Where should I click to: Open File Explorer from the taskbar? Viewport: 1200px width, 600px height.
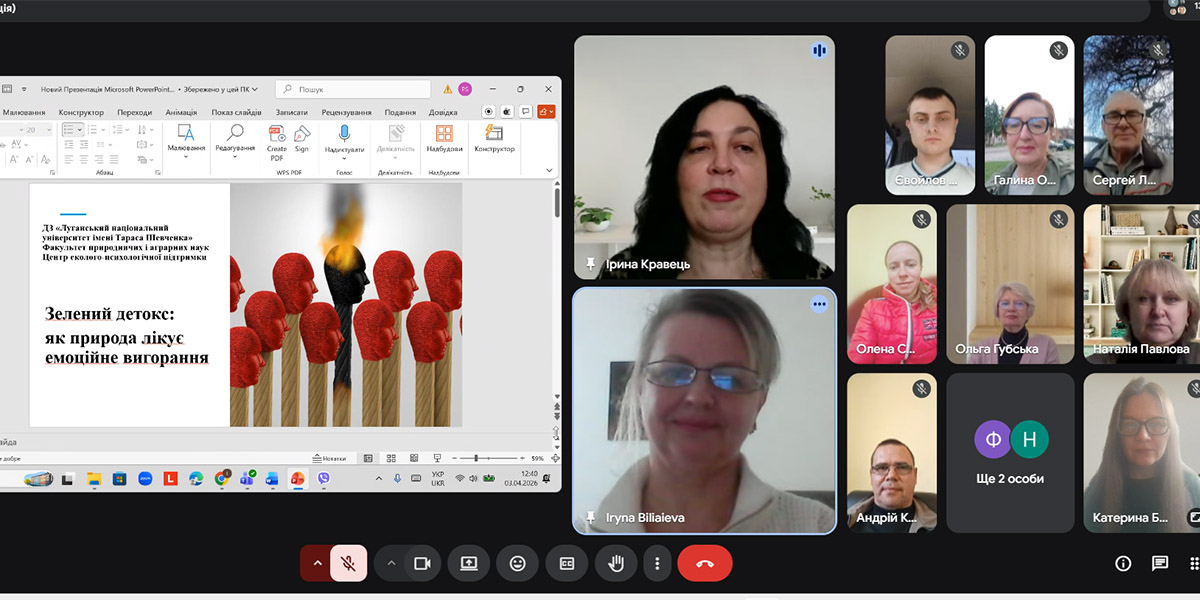94,479
